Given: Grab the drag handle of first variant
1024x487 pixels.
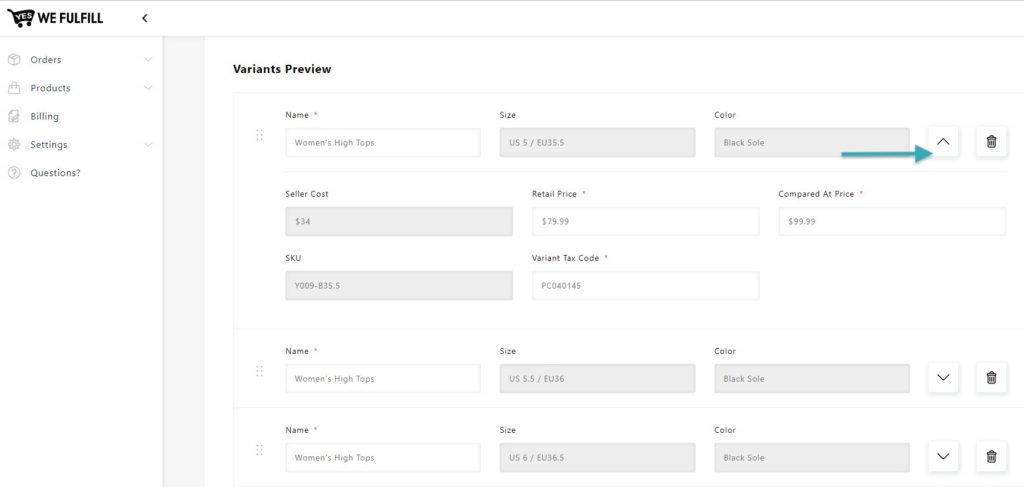Looking at the screenshot, I should 259,135.
